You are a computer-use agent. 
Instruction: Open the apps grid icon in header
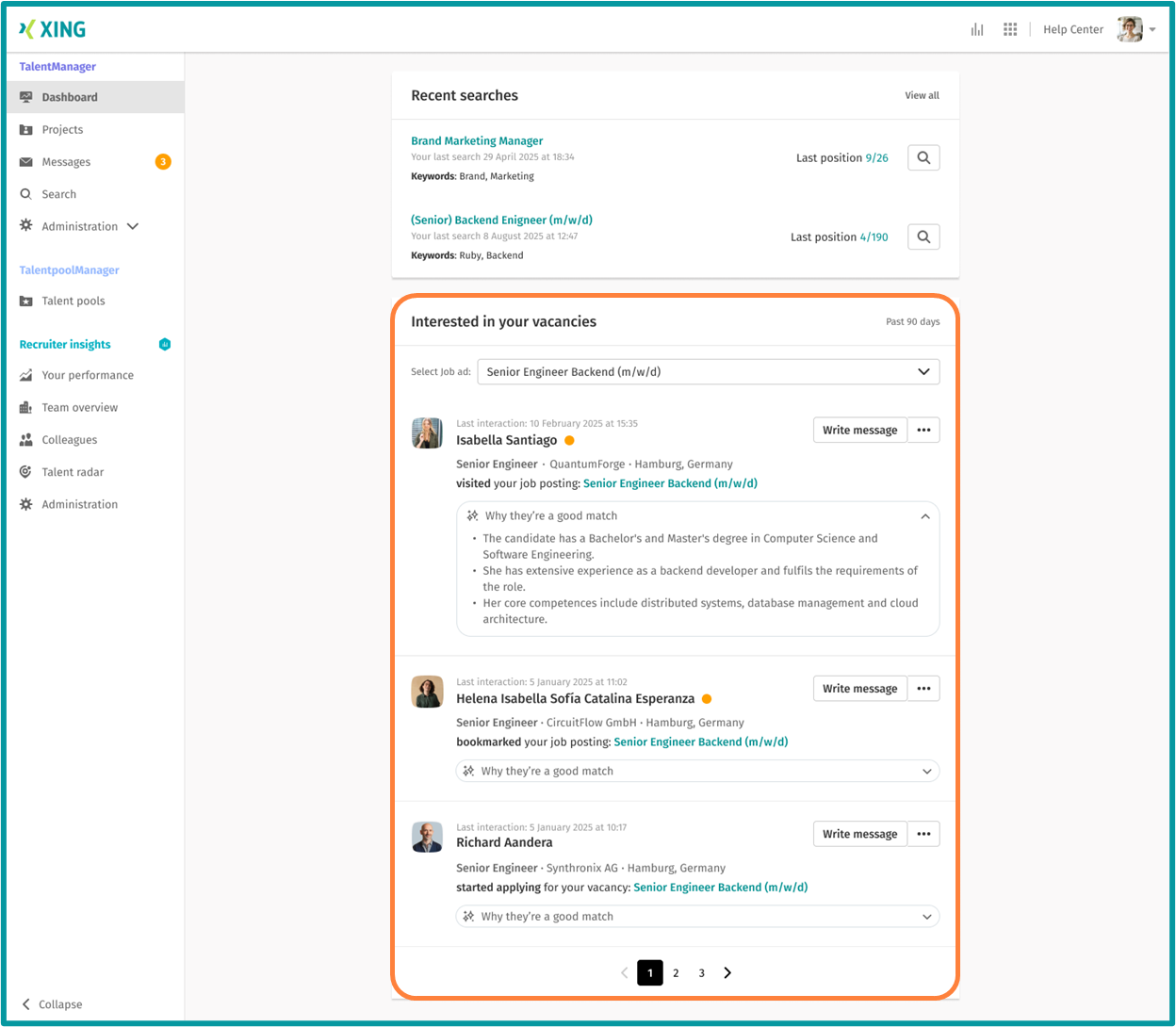[x=1010, y=29]
